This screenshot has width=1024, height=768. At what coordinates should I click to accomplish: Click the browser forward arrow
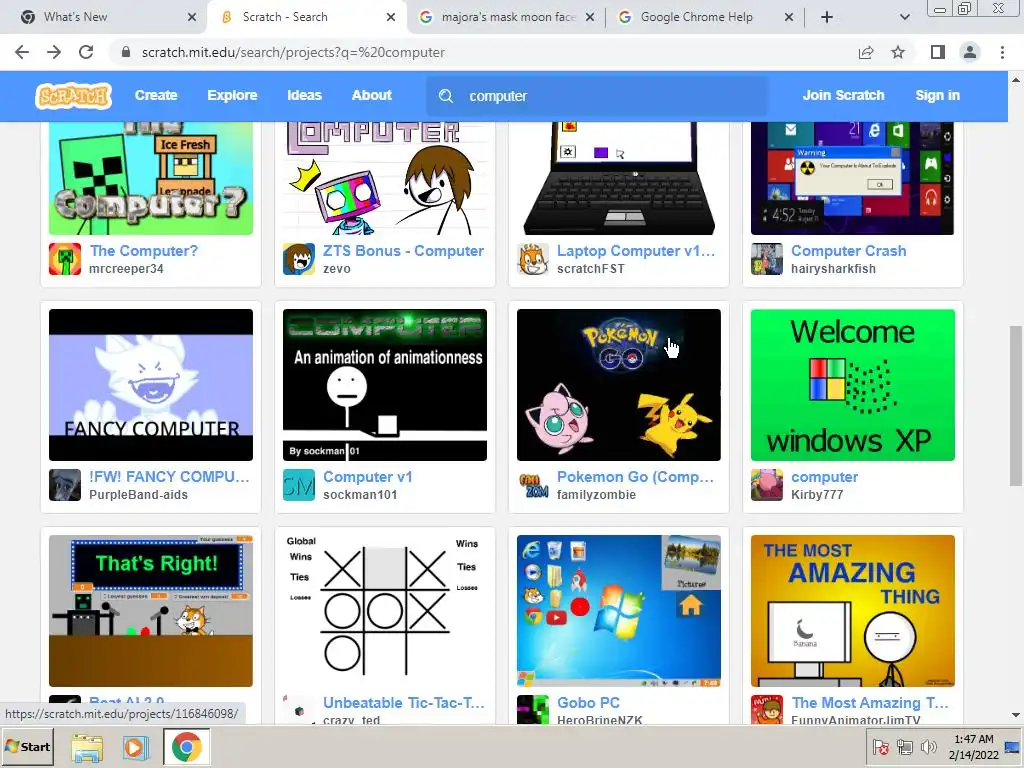click(x=54, y=52)
